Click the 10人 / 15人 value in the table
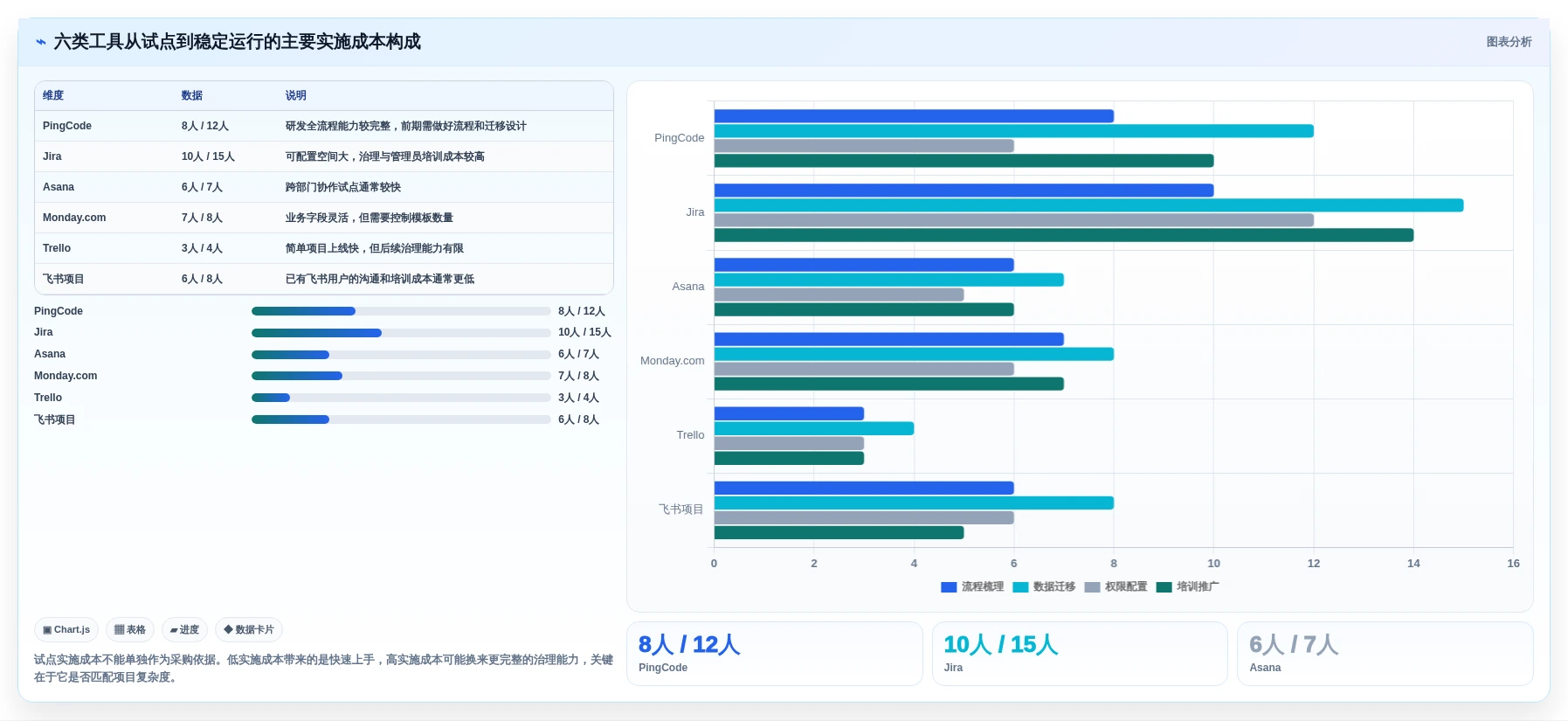 (x=208, y=156)
